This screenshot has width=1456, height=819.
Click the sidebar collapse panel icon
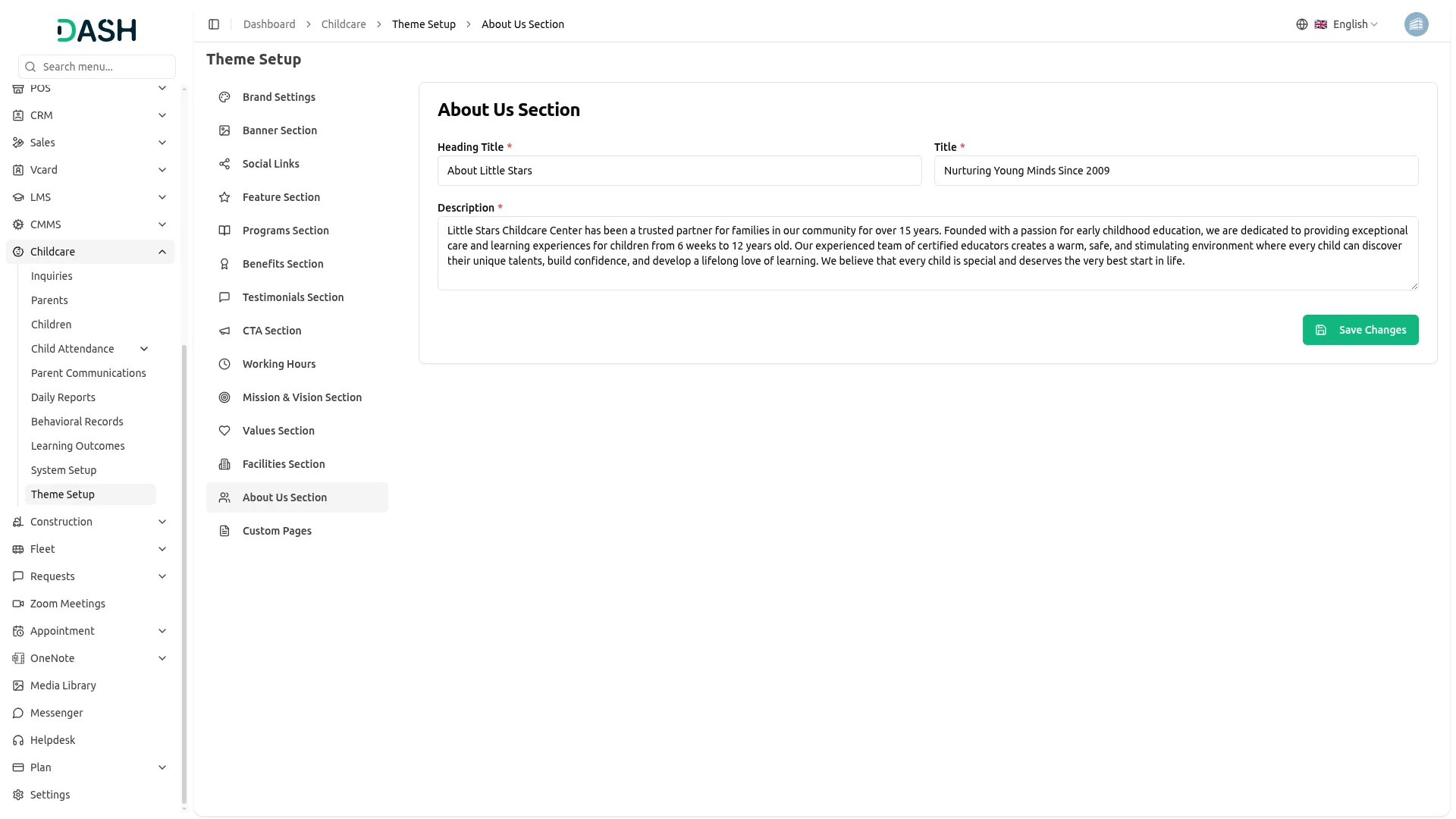tap(214, 24)
